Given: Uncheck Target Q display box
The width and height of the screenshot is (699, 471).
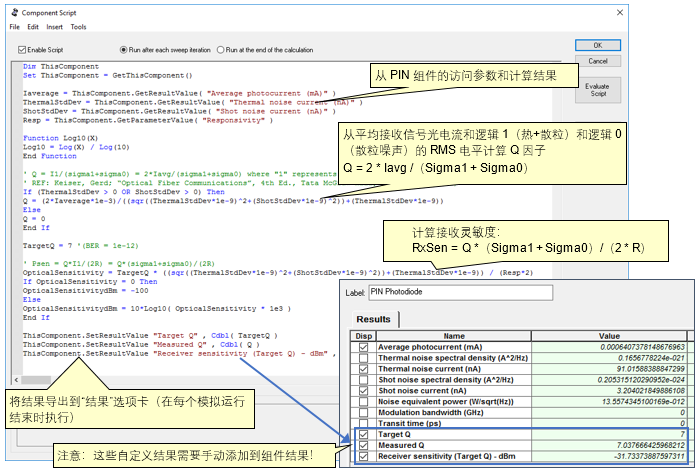Looking at the screenshot, I should click(x=364, y=434).
